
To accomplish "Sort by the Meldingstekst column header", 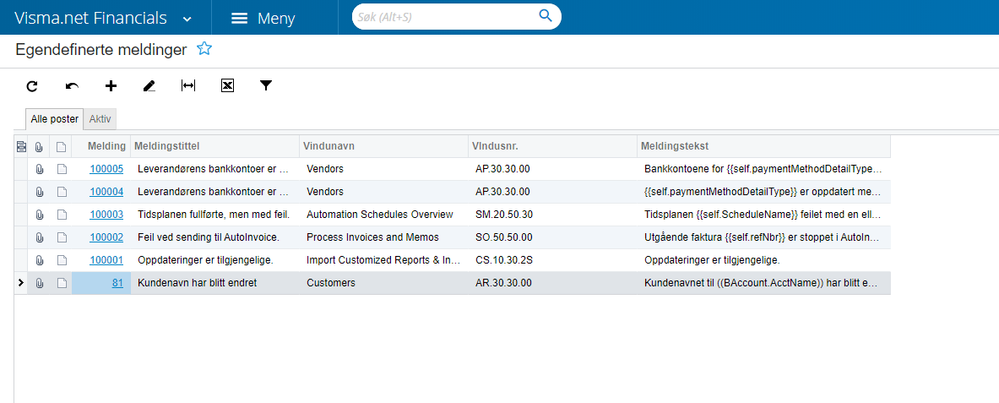I will (x=763, y=147).
